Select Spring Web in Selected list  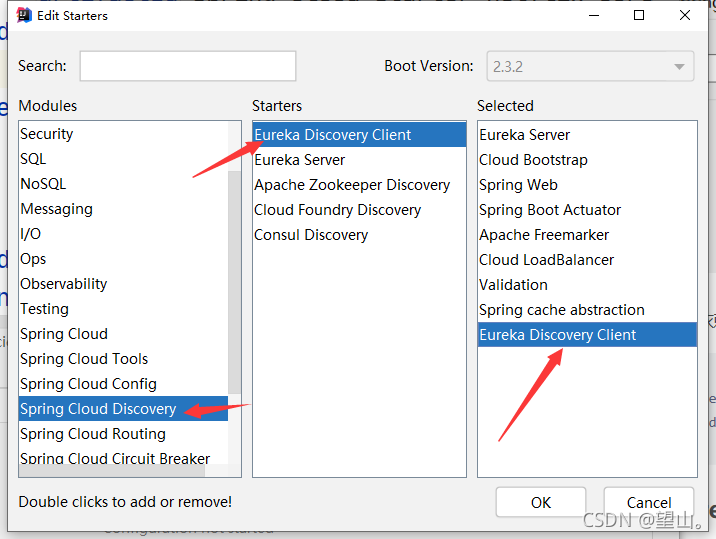click(x=587, y=185)
